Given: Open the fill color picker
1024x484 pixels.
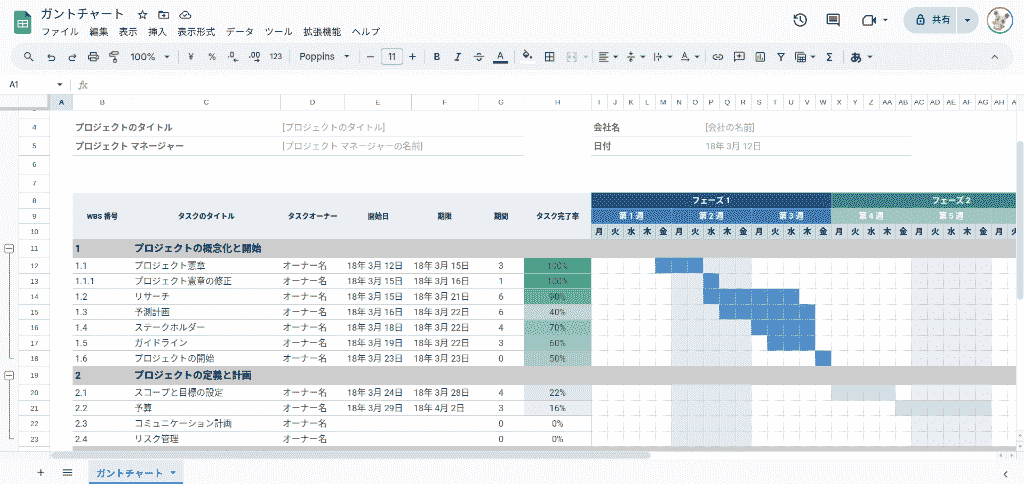Looking at the screenshot, I should 527,57.
